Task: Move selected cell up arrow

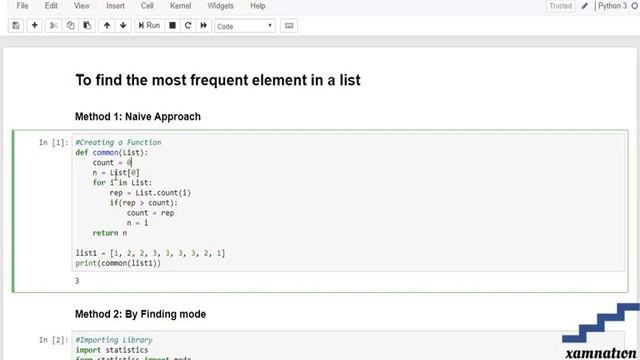Action: tap(107, 26)
